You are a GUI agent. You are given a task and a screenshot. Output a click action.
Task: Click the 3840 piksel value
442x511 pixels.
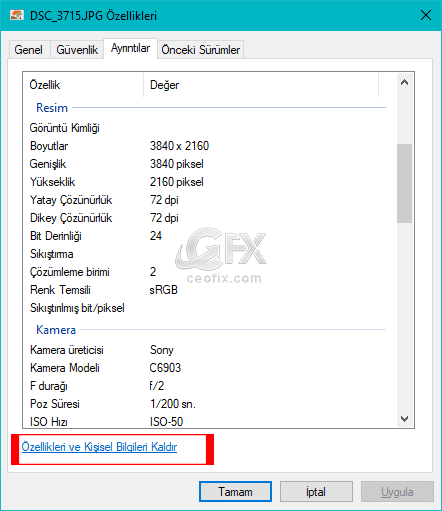tap(177, 164)
